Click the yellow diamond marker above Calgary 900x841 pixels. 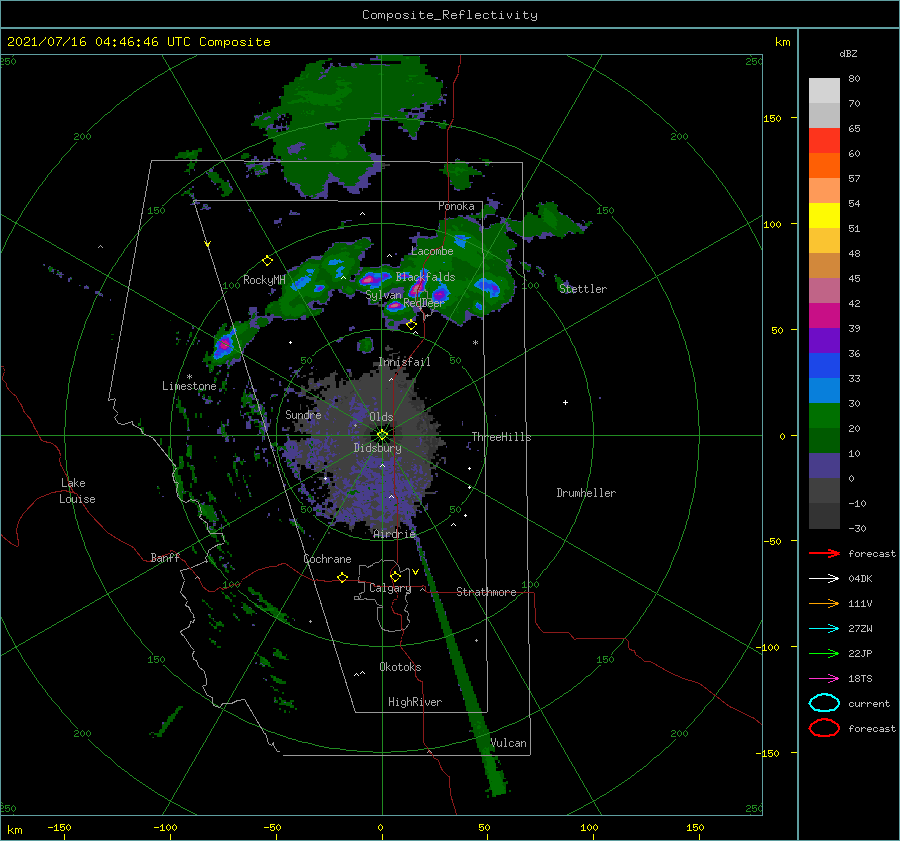click(x=395, y=576)
